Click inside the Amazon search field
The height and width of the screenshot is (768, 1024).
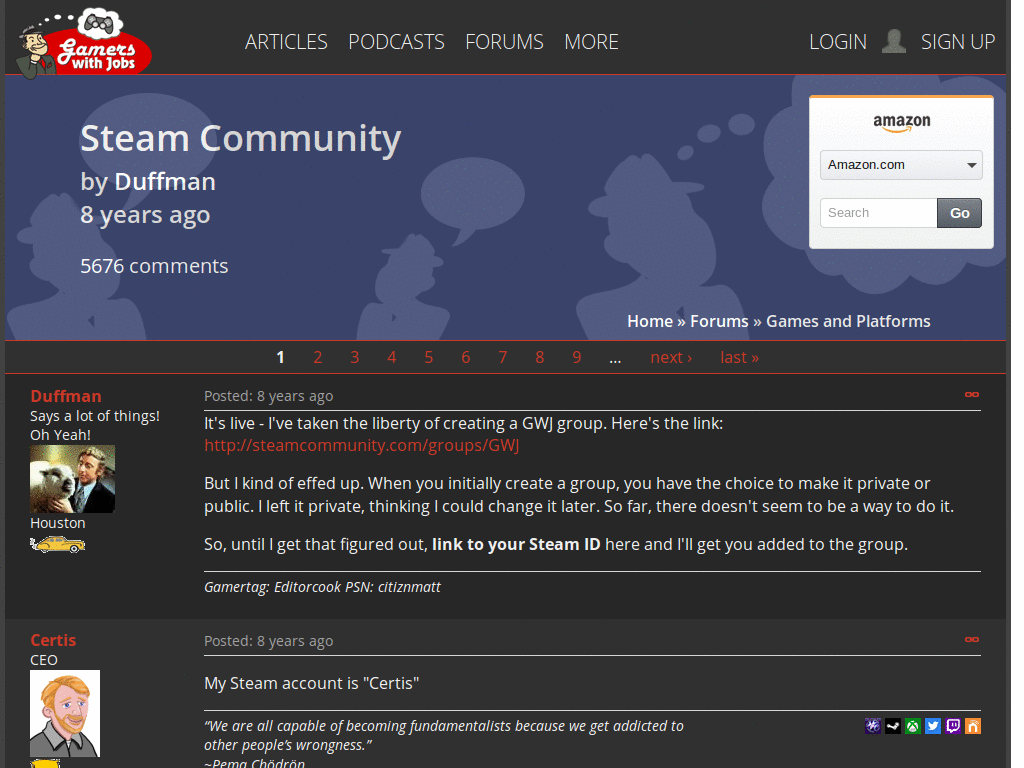tap(878, 213)
